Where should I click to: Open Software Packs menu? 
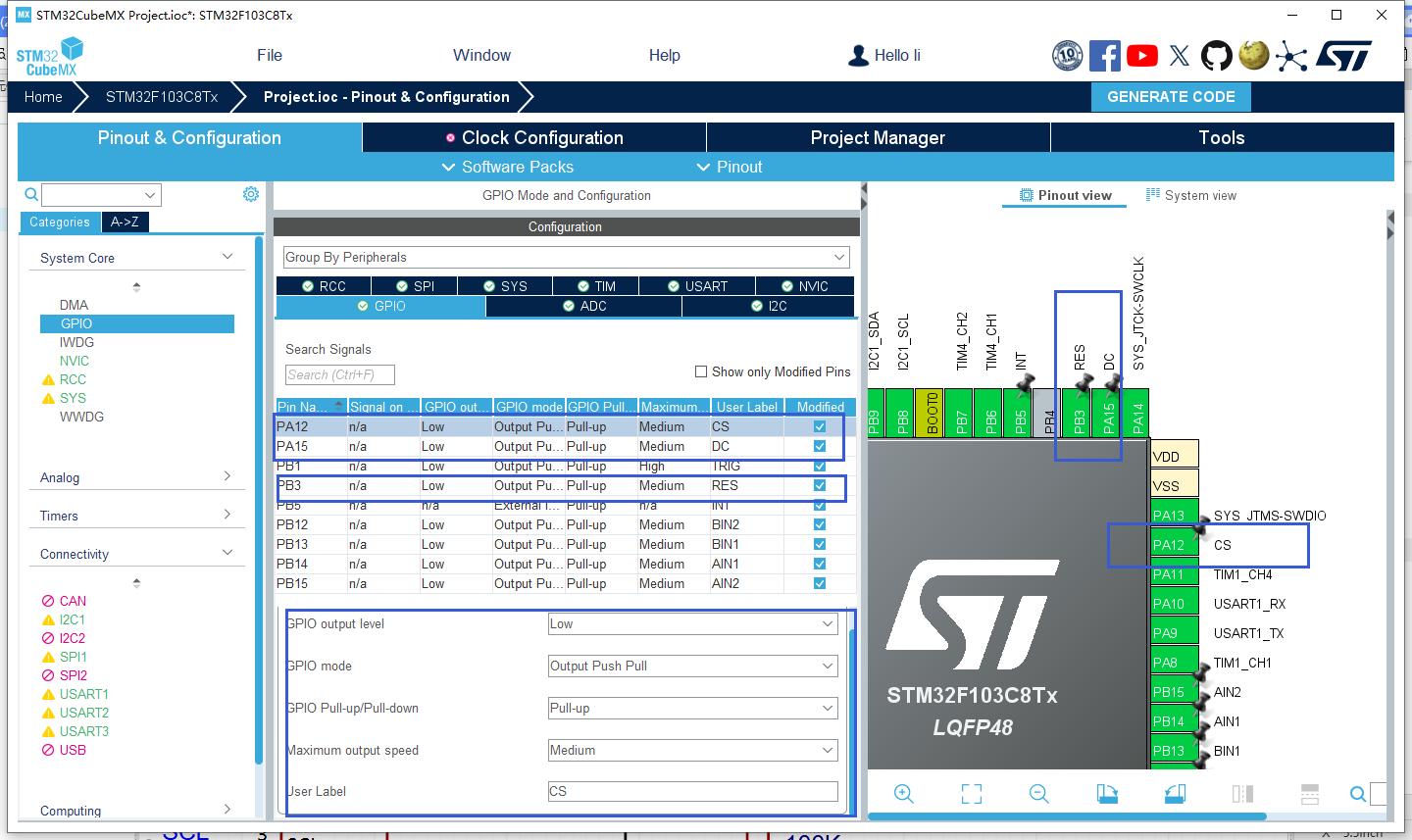[x=508, y=167]
